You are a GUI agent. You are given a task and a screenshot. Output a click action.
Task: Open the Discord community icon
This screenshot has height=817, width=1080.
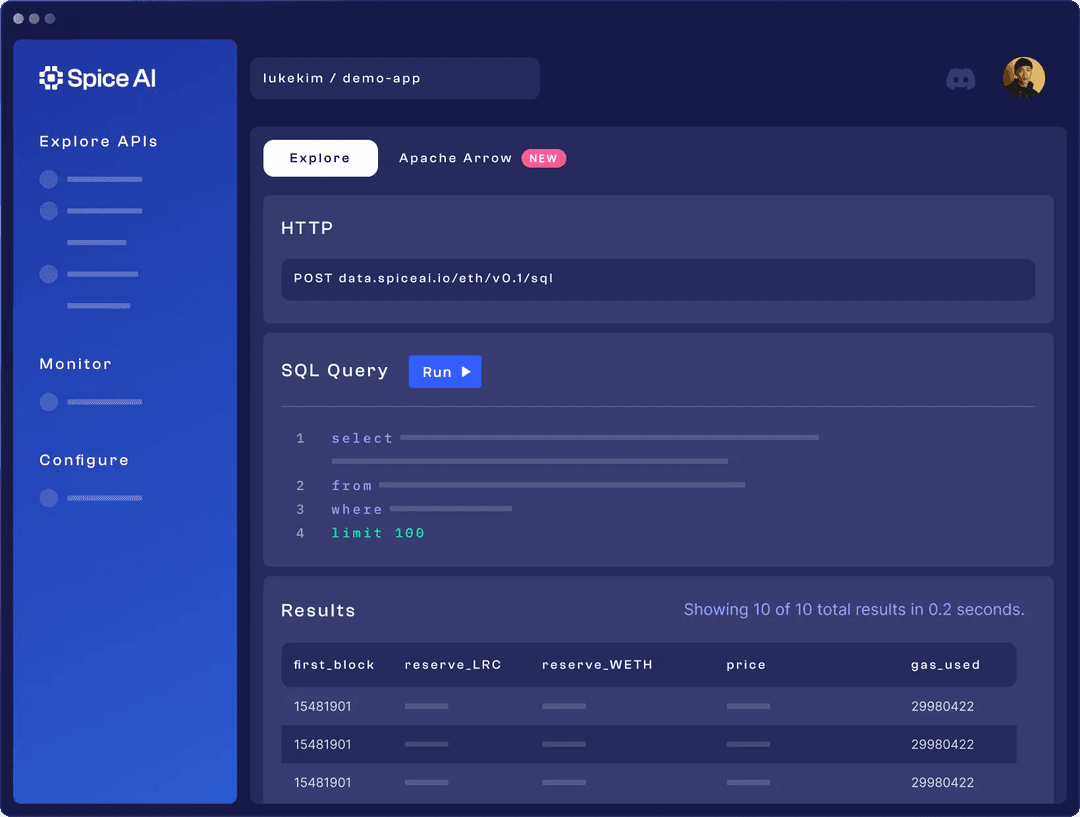coord(960,79)
